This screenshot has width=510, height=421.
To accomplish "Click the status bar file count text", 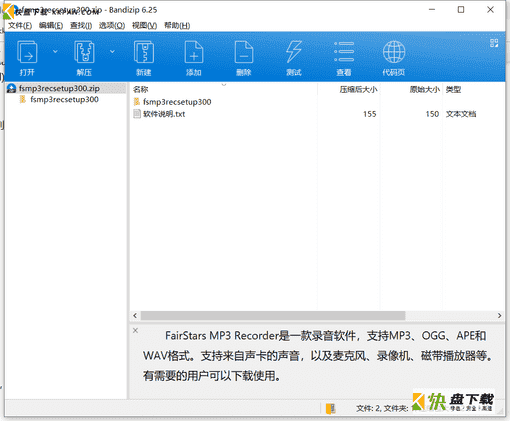I will click(382, 408).
